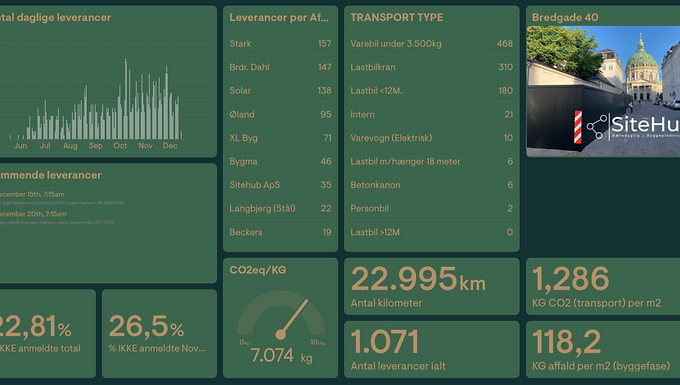Click the CO2eq/KG gauge dial
680x385 pixels.
tap(281, 315)
